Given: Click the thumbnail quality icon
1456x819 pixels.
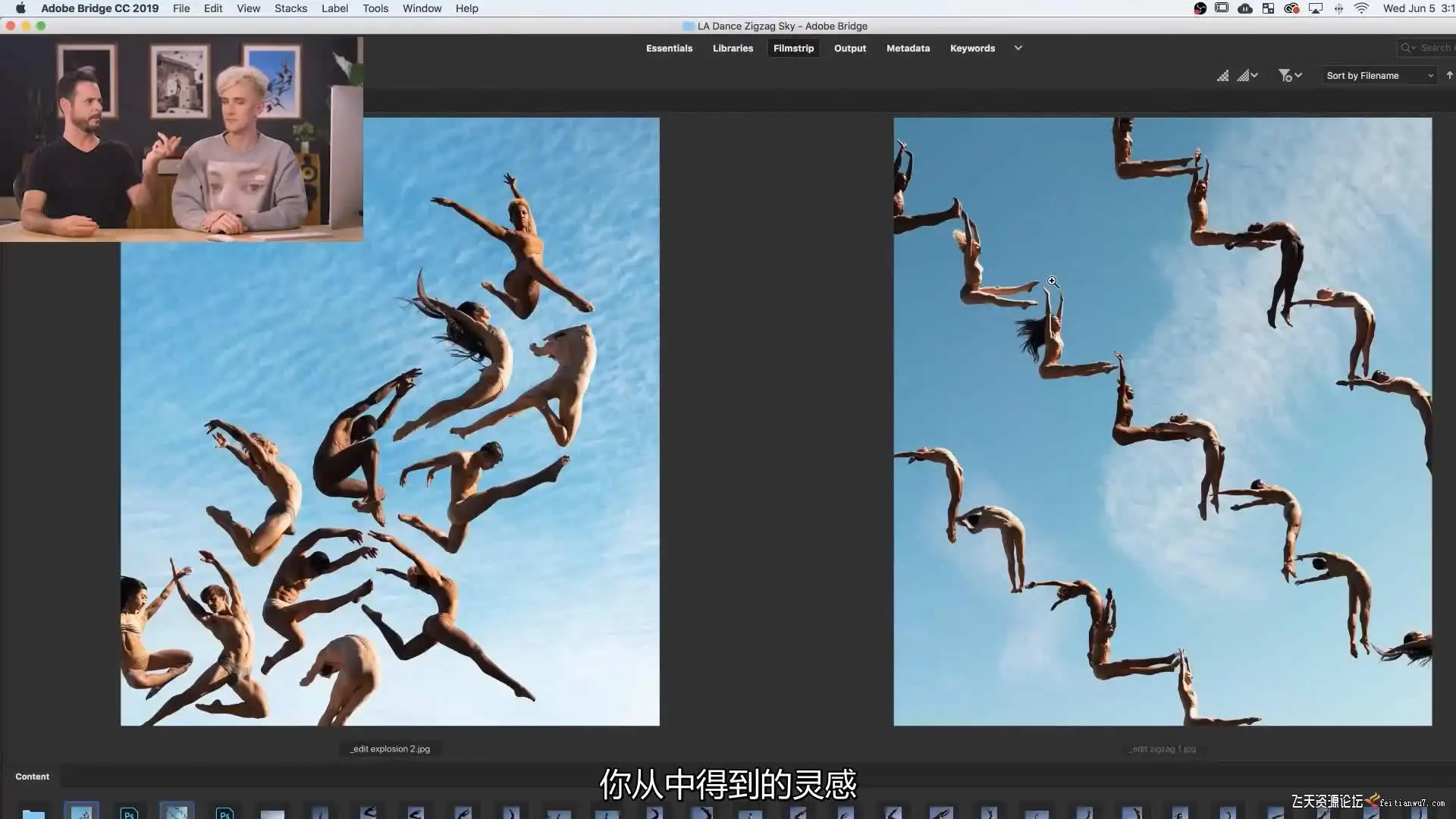Looking at the screenshot, I should [1222, 75].
